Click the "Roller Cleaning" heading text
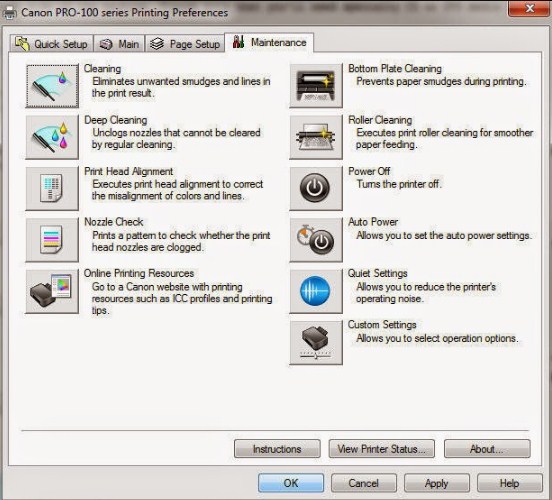This screenshot has height=500, width=552. 380,120
